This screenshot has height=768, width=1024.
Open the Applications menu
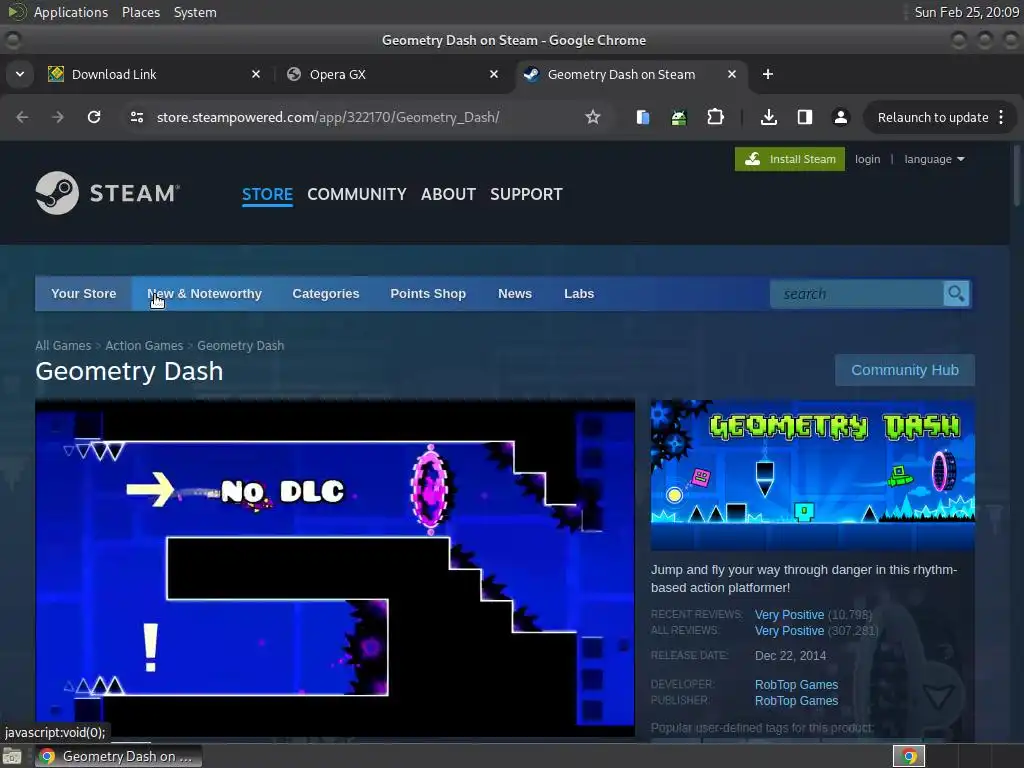(x=71, y=12)
